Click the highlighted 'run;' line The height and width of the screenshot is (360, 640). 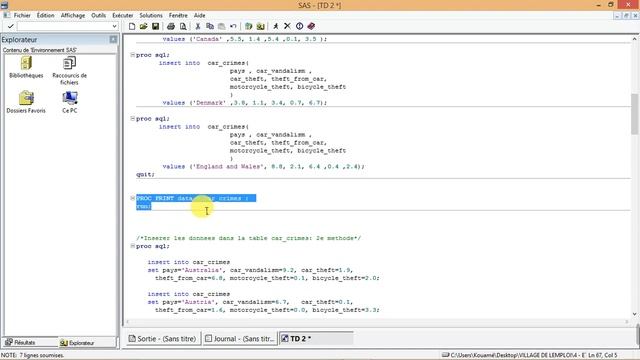(x=144, y=206)
